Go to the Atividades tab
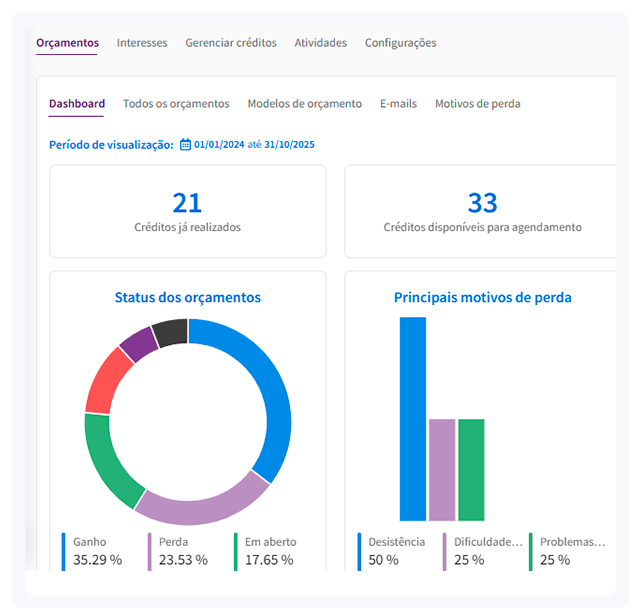This screenshot has width=638, height=616. pos(320,43)
